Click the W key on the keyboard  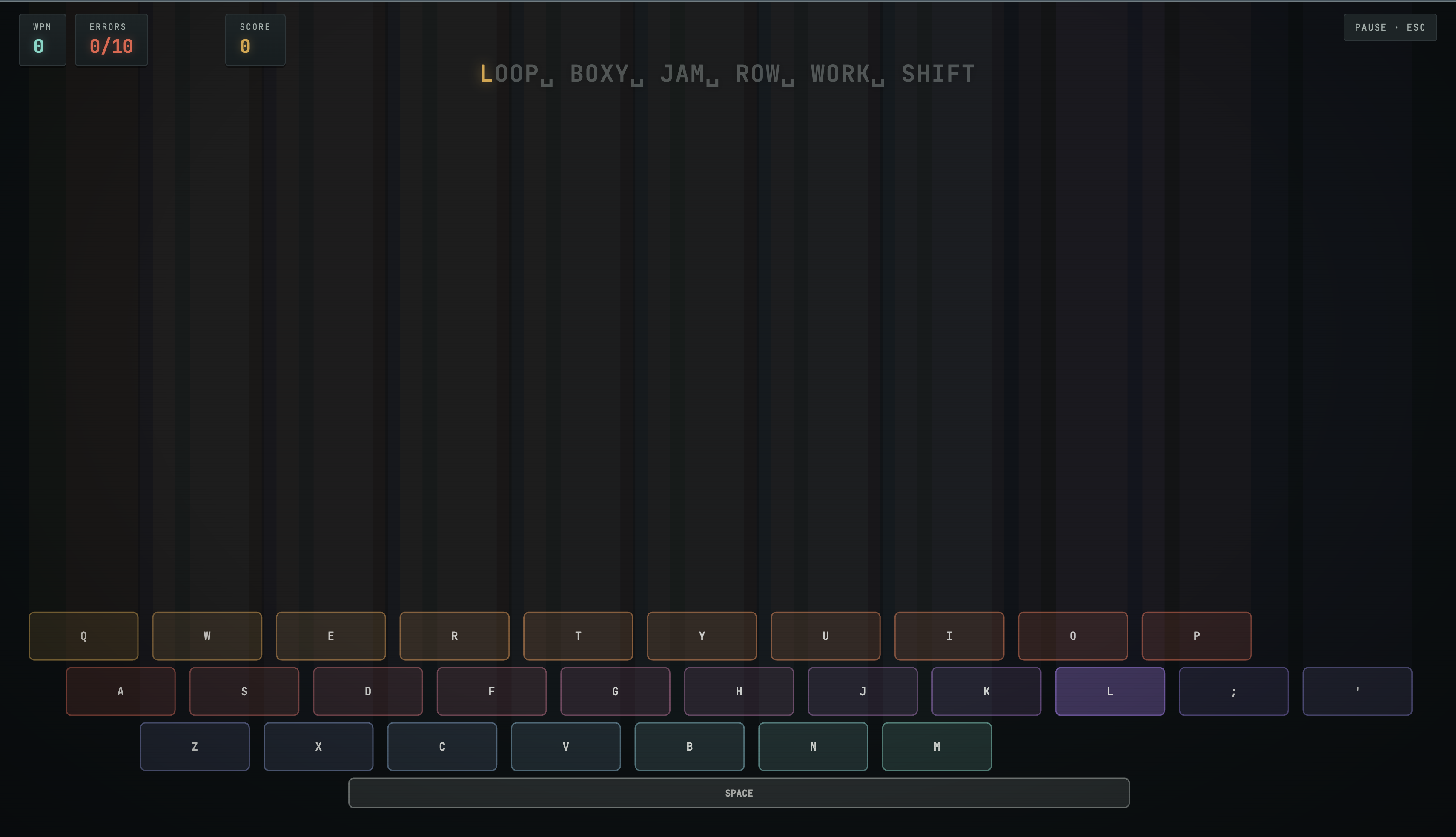207,636
